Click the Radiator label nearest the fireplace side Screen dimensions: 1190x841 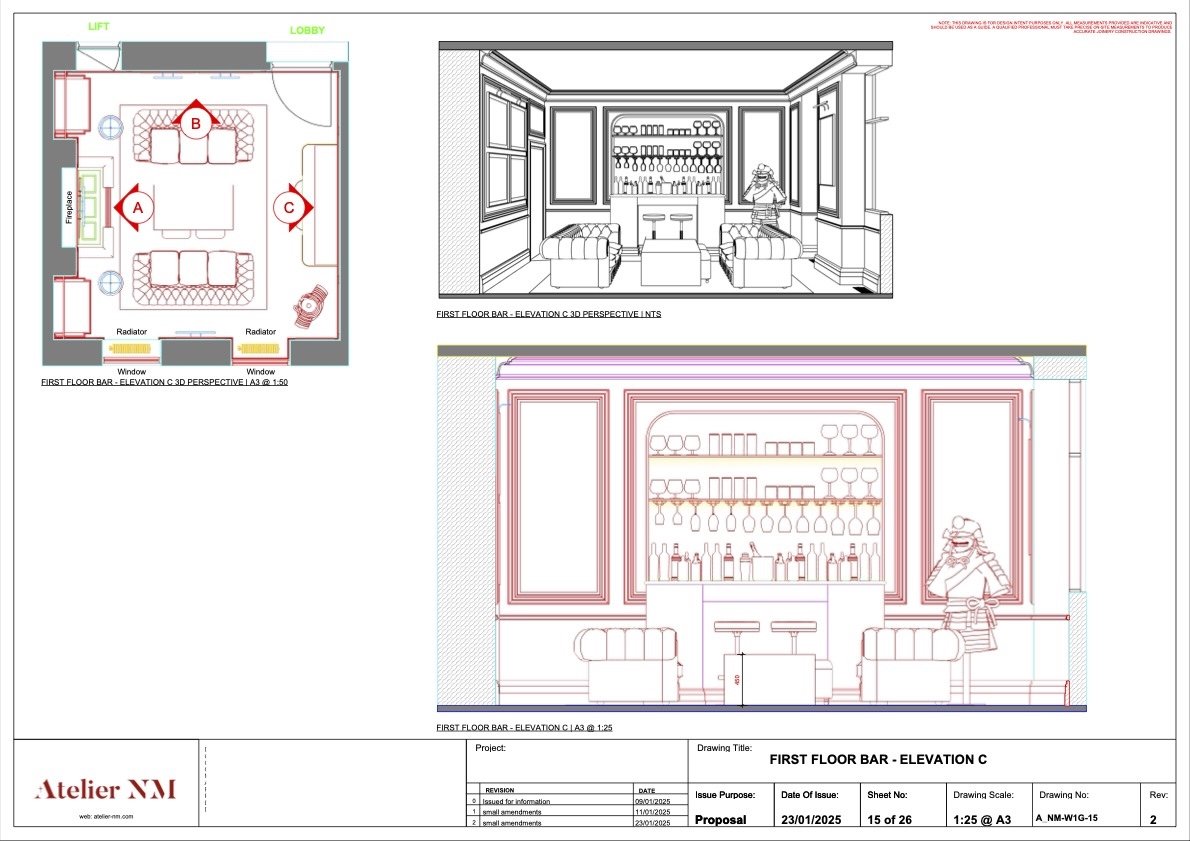(131, 332)
